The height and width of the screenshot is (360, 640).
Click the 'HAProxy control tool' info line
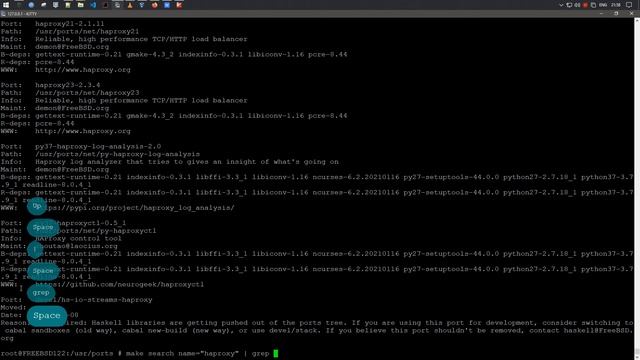point(78,238)
